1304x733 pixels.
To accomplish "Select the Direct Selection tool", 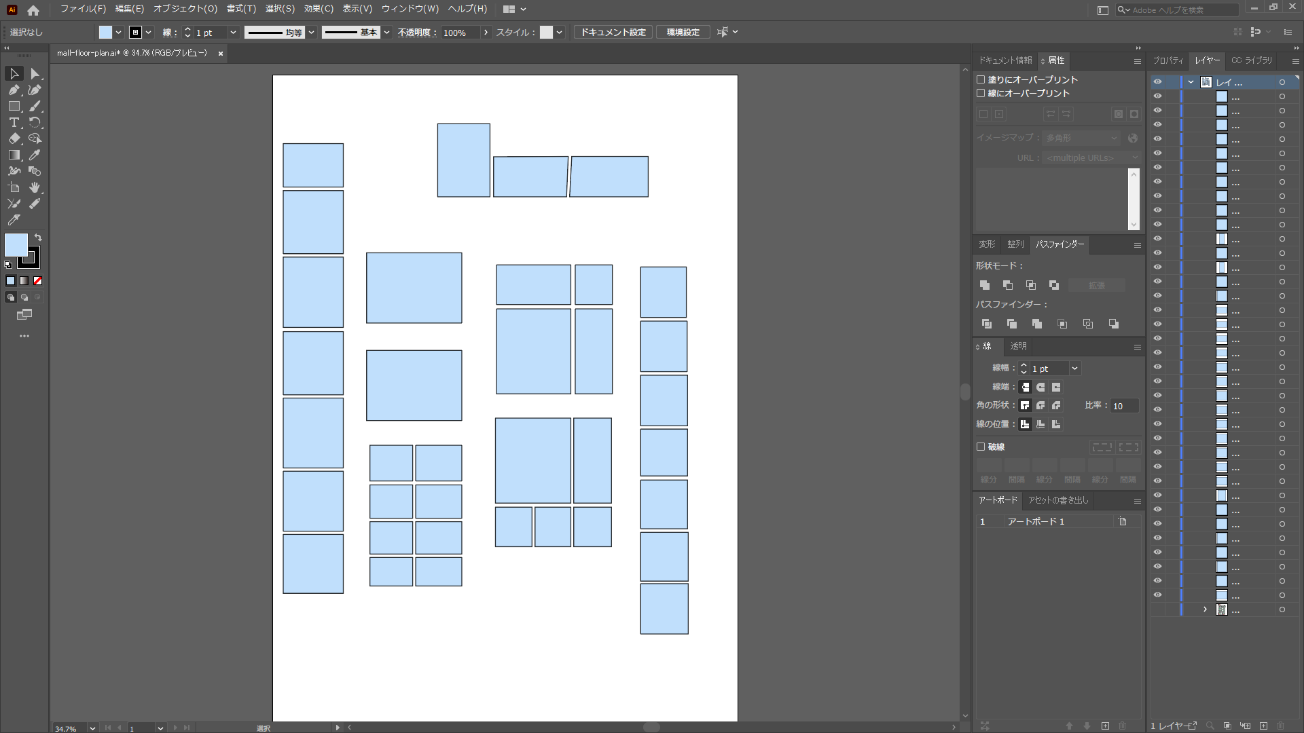I will pos(35,74).
